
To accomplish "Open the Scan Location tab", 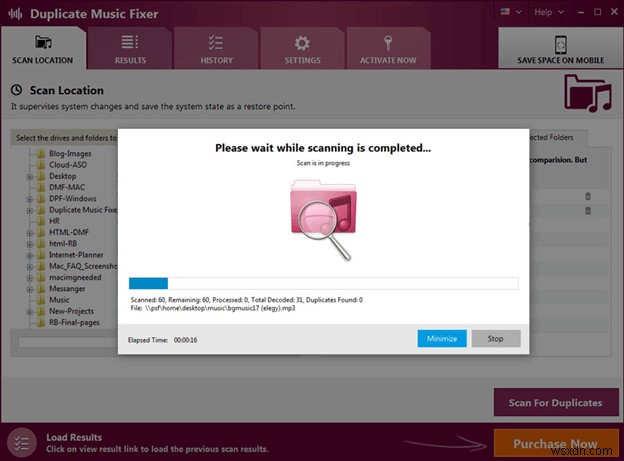I will click(x=43, y=49).
